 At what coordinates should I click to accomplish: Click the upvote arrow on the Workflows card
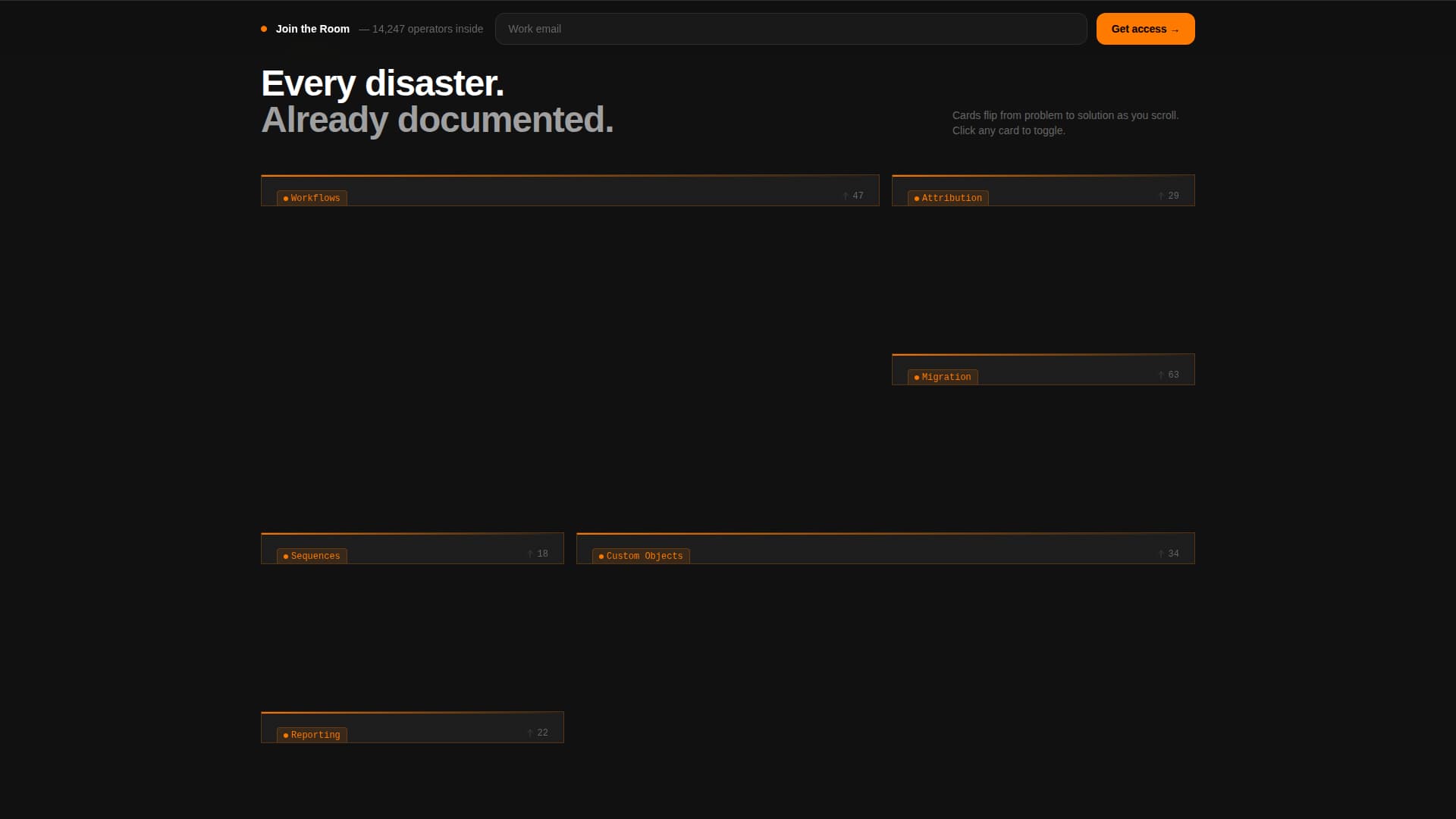point(845,195)
